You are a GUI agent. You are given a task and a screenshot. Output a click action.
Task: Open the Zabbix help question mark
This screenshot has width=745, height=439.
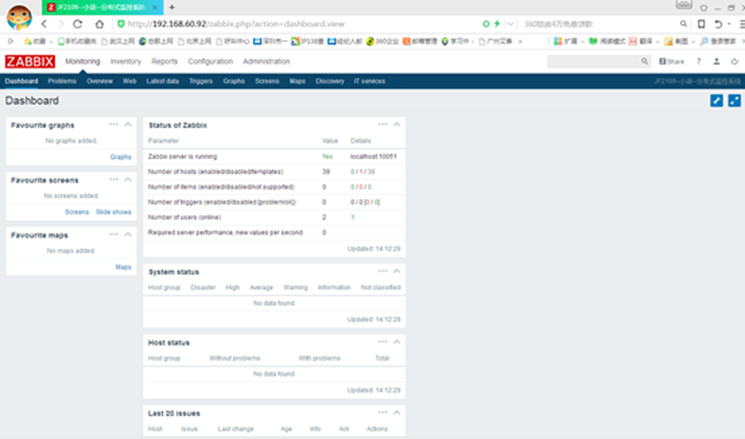point(698,61)
